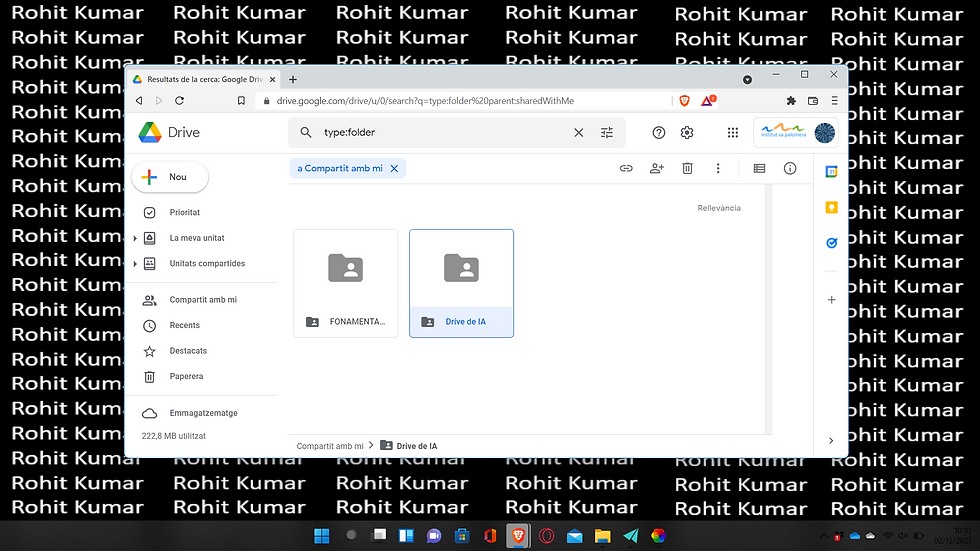Open La meva unitat
980x551 pixels.
pos(197,238)
